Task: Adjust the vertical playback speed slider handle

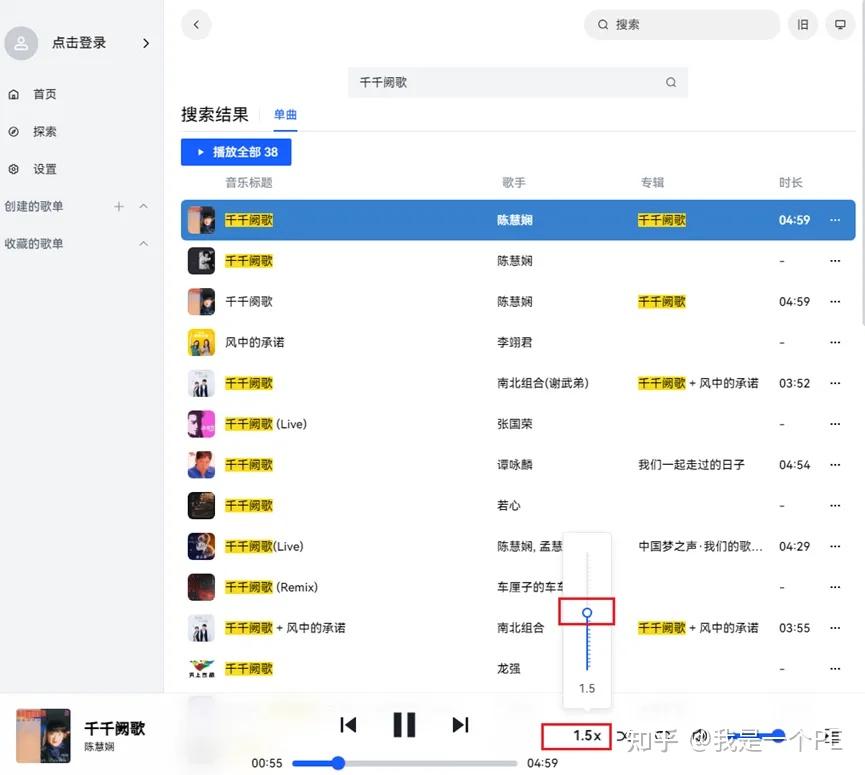Action: point(586,610)
